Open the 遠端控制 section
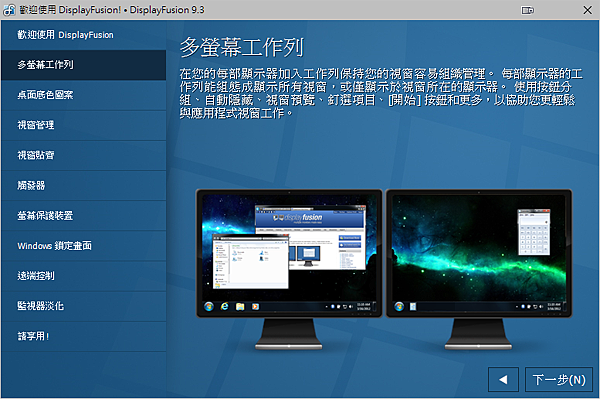The height and width of the screenshot is (399, 600). pyautogui.click(x=83, y=276)
